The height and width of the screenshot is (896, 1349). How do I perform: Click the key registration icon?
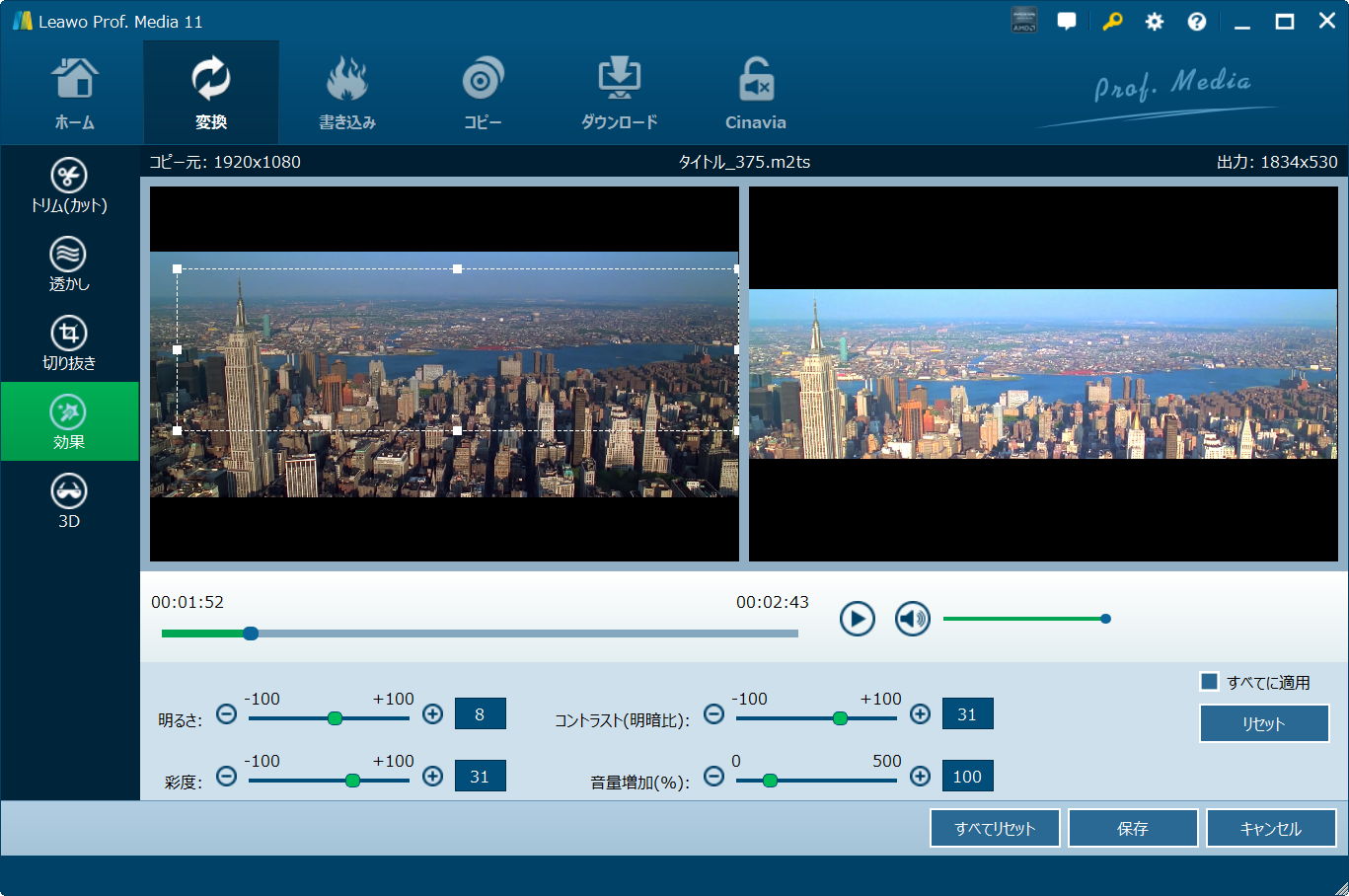(x=1112, y=22)
